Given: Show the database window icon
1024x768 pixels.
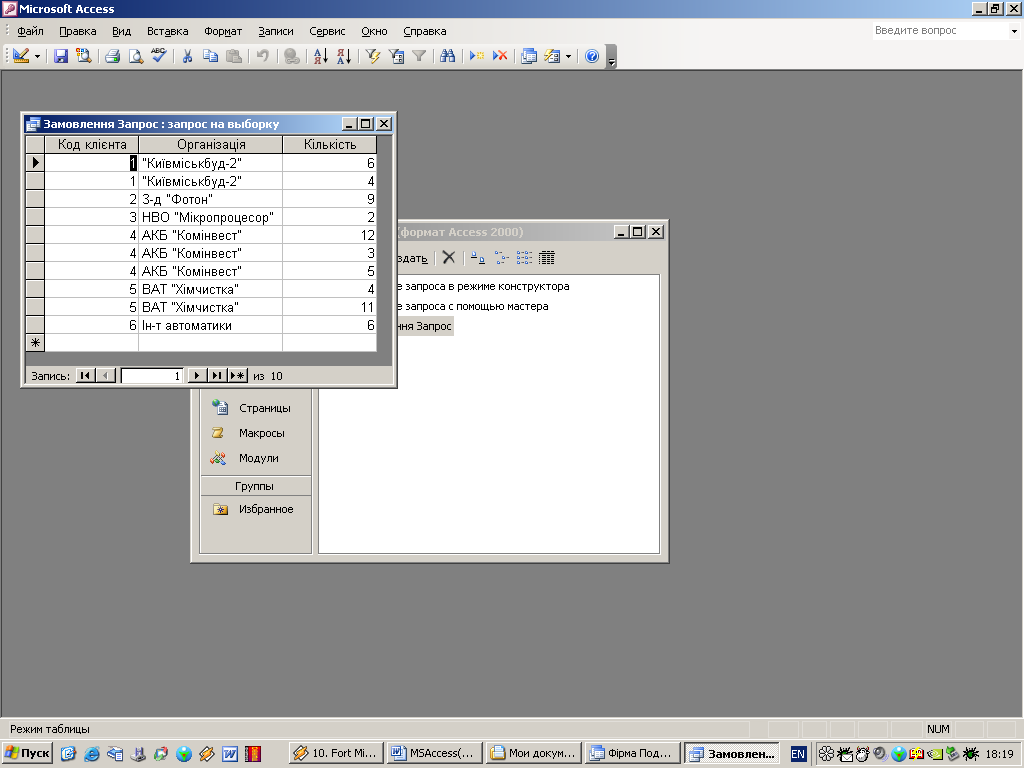Looking at the screenshot, I should pyautogui.click(x=529, y=56).
